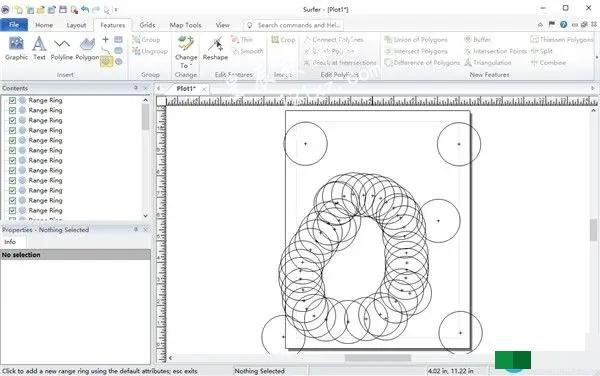
Task: Click the Ungroup button
Action: click(150, 51)
